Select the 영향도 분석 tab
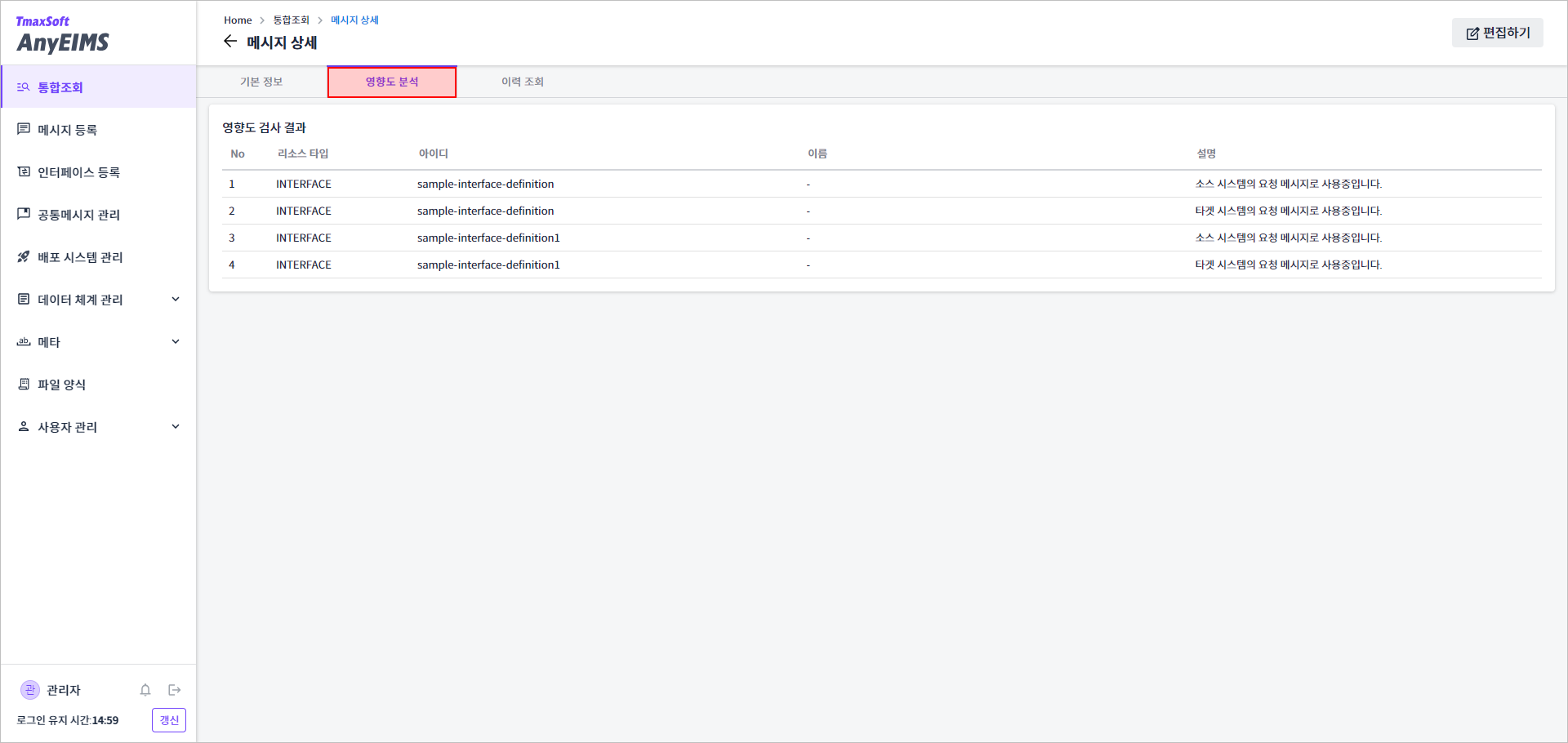This screenshot has height=743, width=1568. 392,82
